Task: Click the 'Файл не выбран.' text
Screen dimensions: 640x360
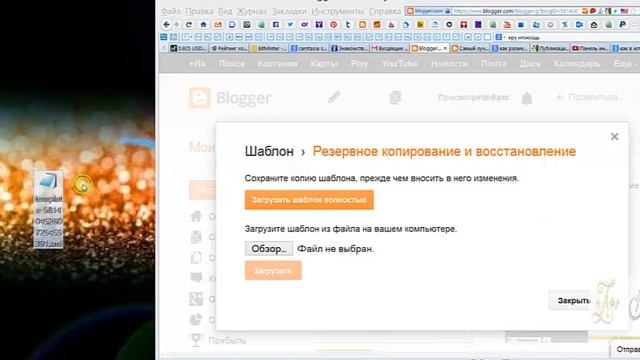Action: tap(335, 249)
